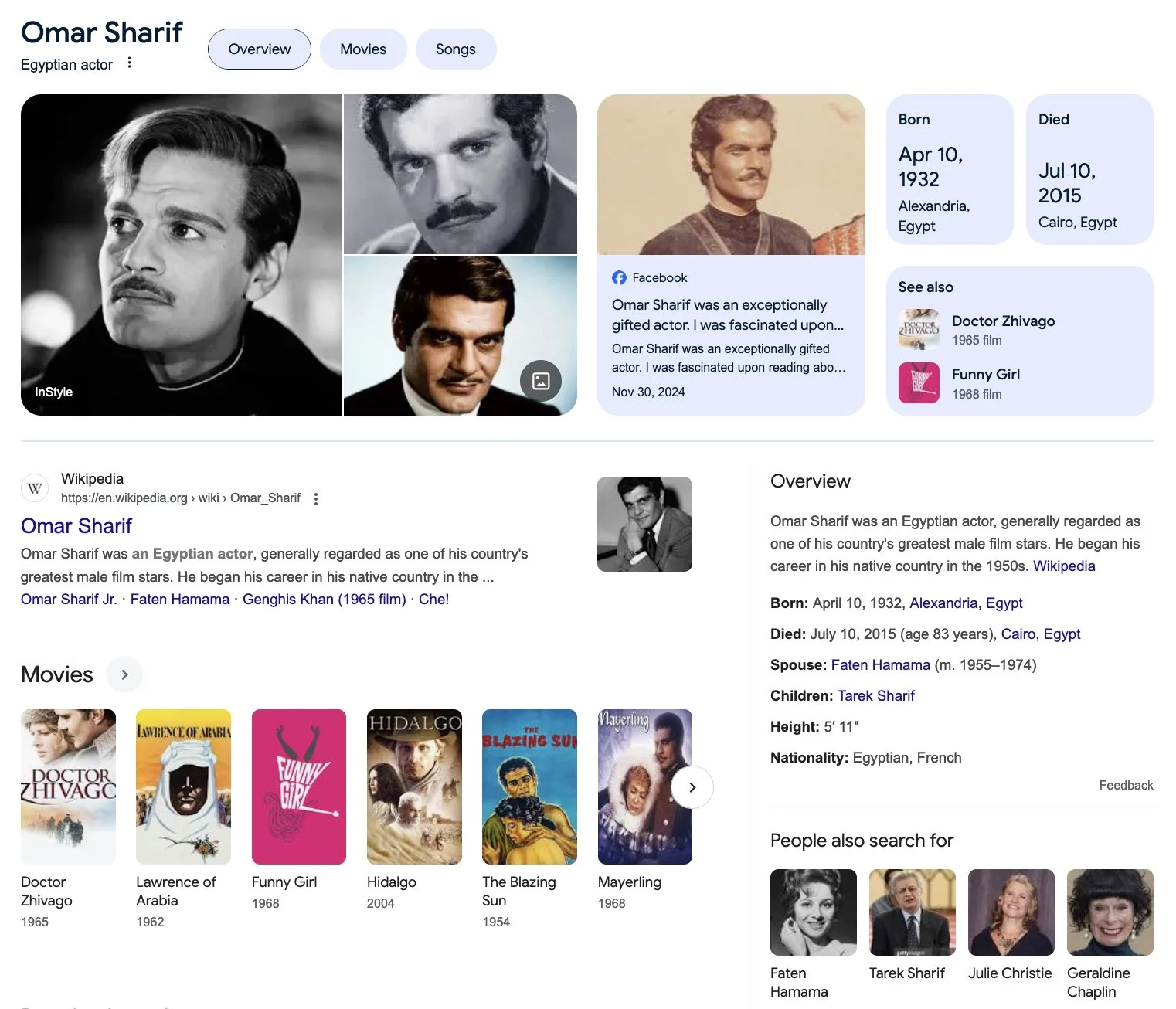Click the three-dot menu beside Egyptian actor
This screenshot has height=1009, width=1176.
click(129, 63)
